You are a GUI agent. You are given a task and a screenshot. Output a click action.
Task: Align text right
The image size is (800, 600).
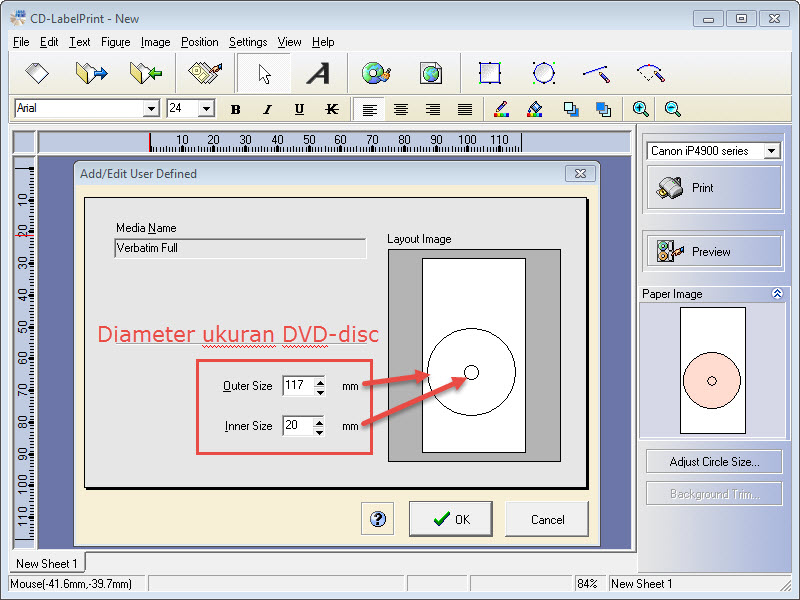coord(433,109)
